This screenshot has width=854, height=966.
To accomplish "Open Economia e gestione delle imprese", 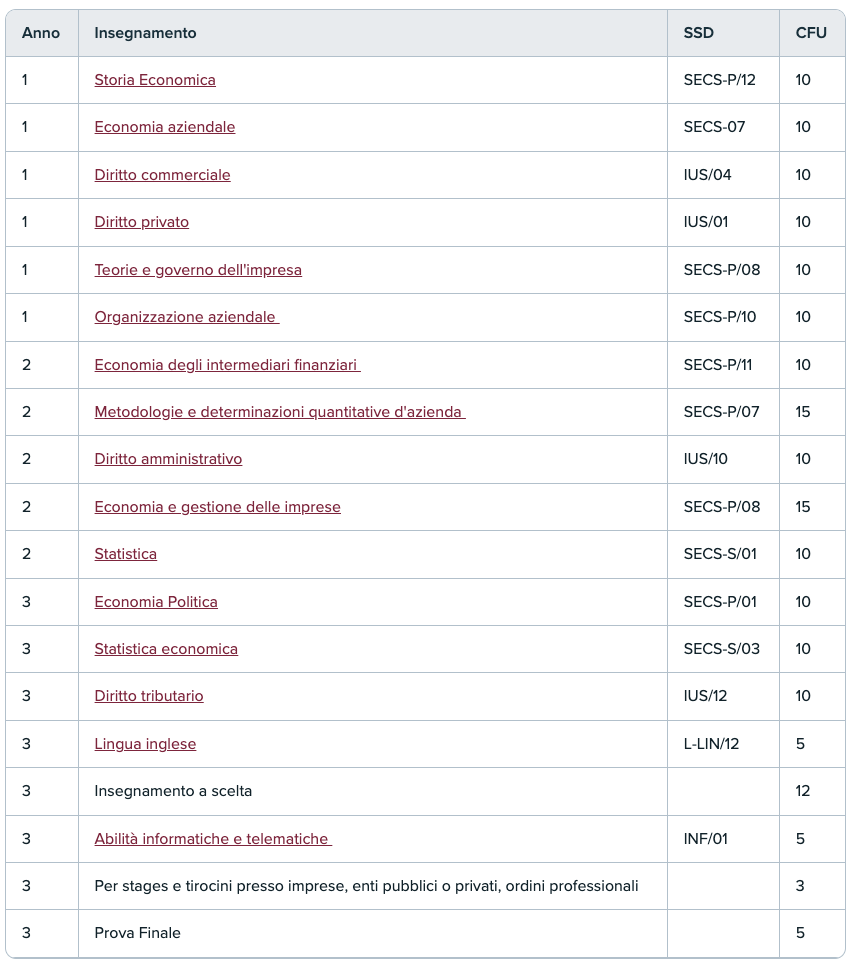I will [x=217, y=507].
